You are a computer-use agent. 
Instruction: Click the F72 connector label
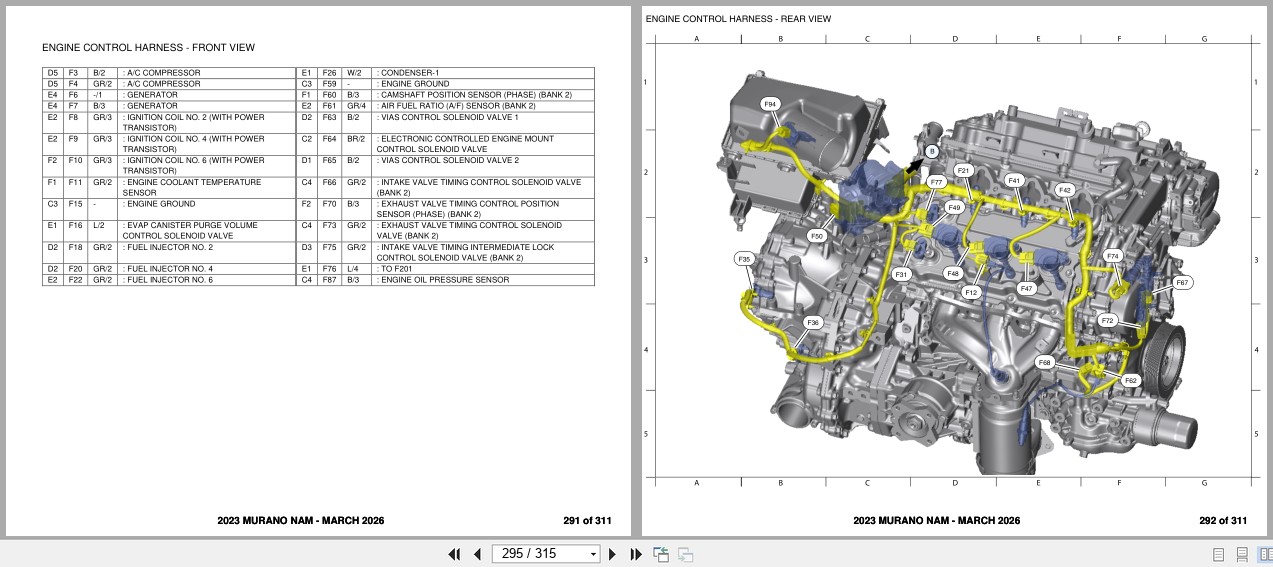1107,321
